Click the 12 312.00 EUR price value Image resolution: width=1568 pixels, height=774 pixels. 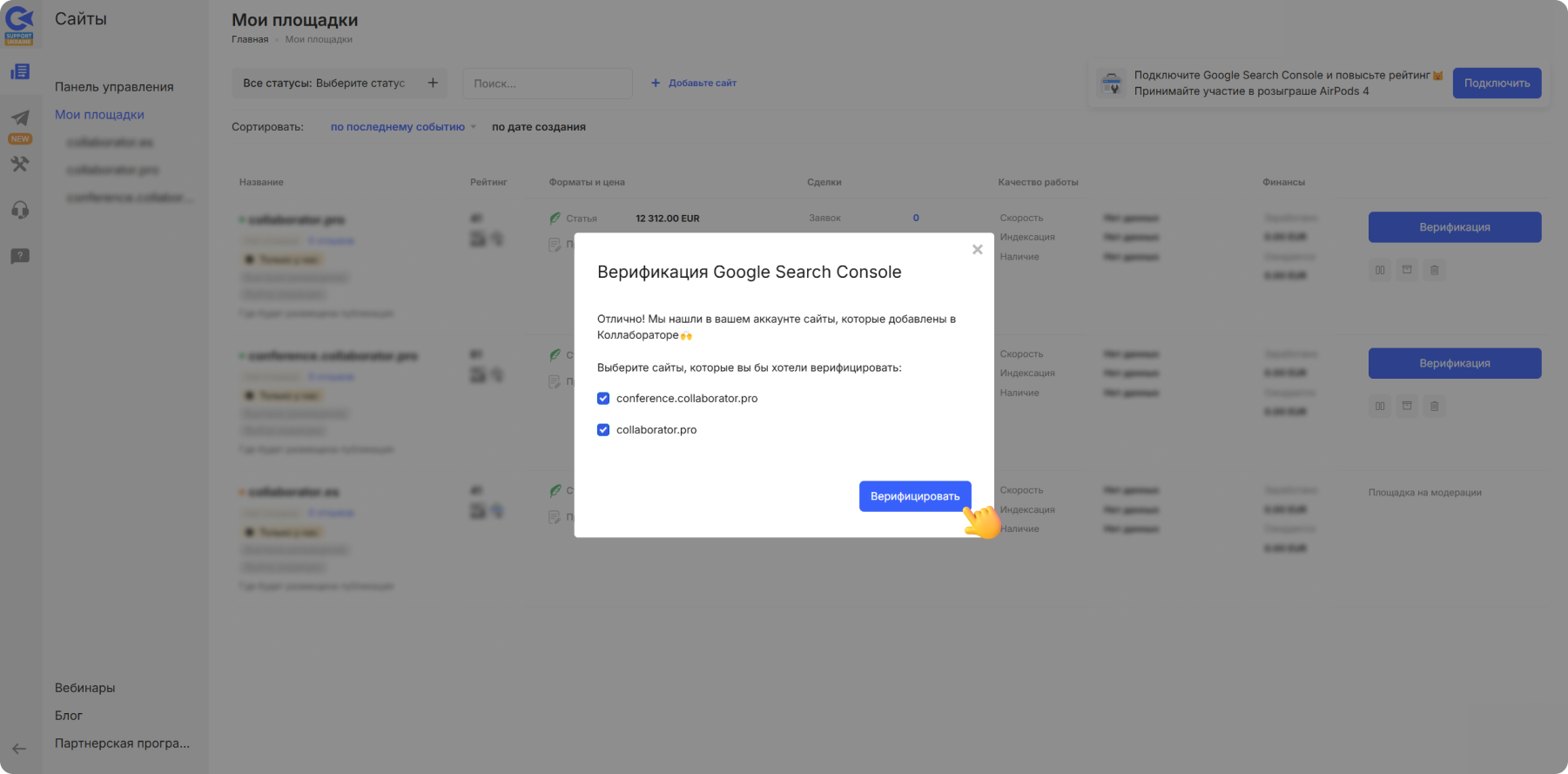(668, 219)
